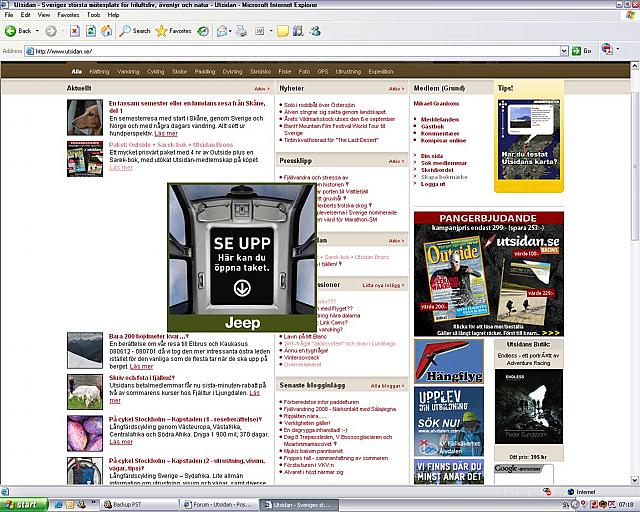640x512 pixels.
Task: Refresh the page using the toolbar icon
Action: [91, 31]
